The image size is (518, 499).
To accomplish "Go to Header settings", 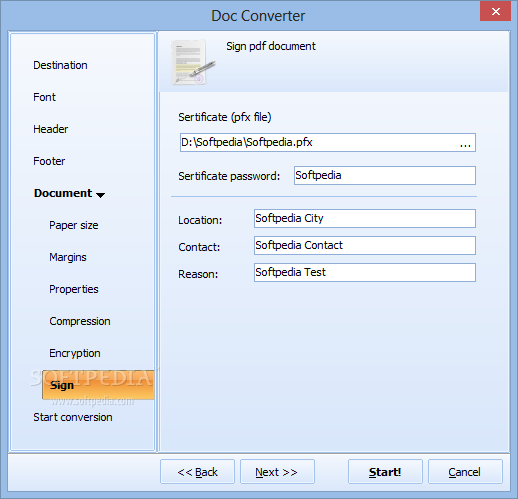I will [x=50, y=129].
